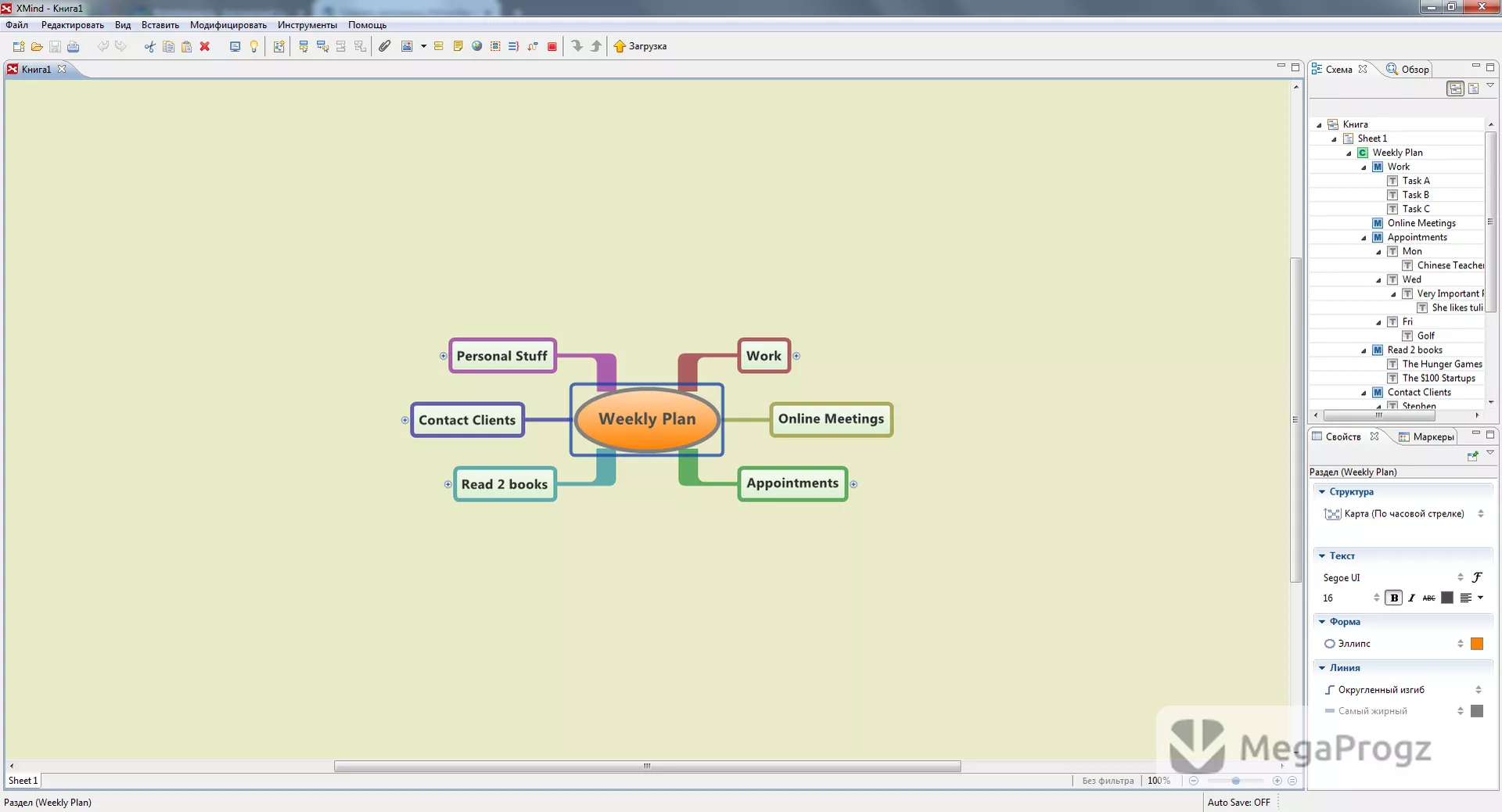Switch to the Обзор tab
The width and height of the screenshot is (1502, 812).
point(1408,70)
